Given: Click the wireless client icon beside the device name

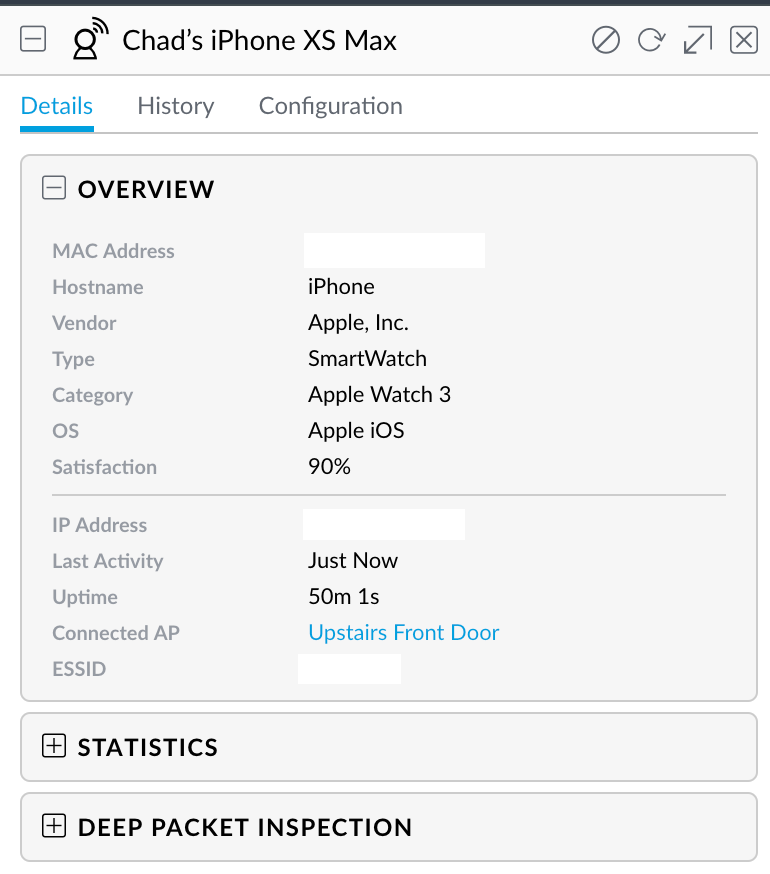Looking at the screenshot, I should (89, 38).
